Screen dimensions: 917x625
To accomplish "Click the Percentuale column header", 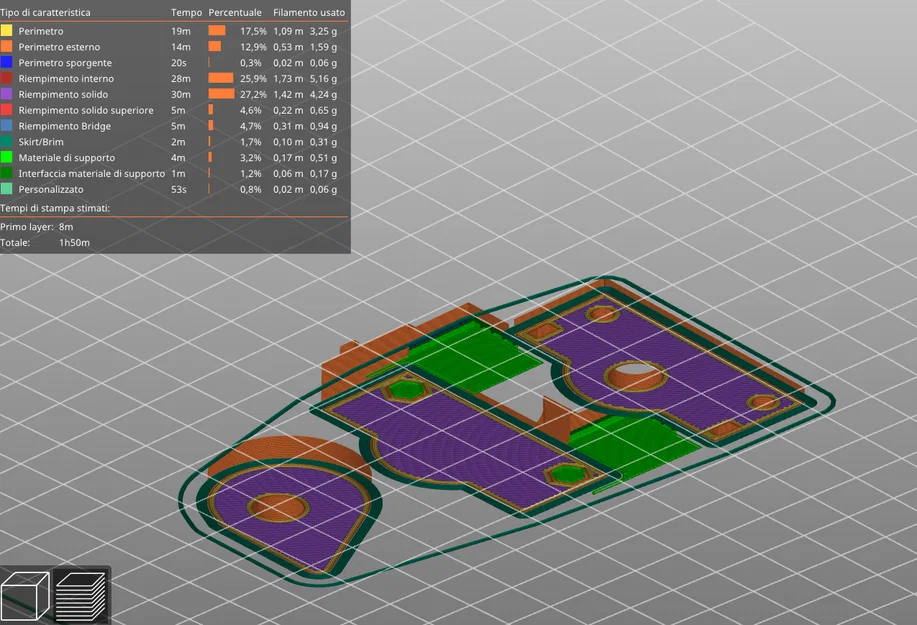I will [235, 12].
